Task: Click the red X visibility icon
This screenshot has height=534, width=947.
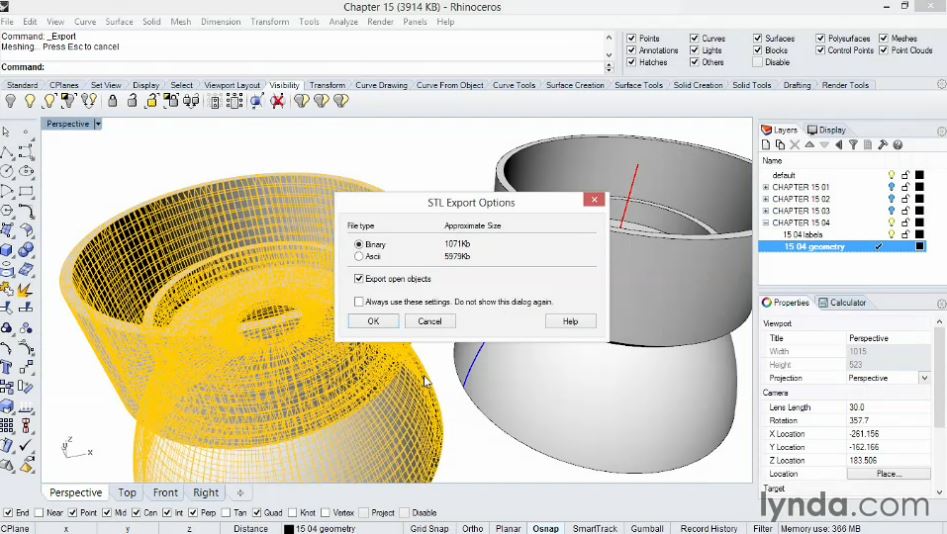Action: (x=277, y=101)
